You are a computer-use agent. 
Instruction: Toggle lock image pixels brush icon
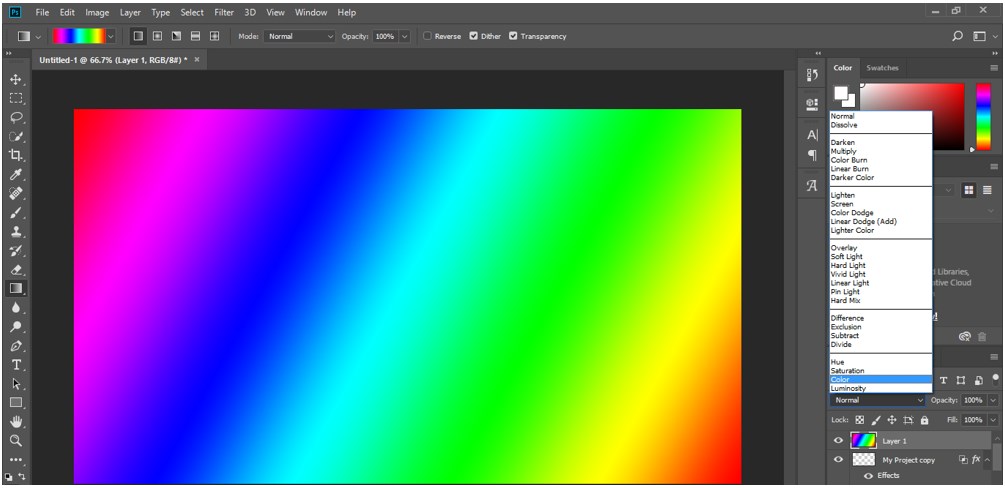point(876,421)
